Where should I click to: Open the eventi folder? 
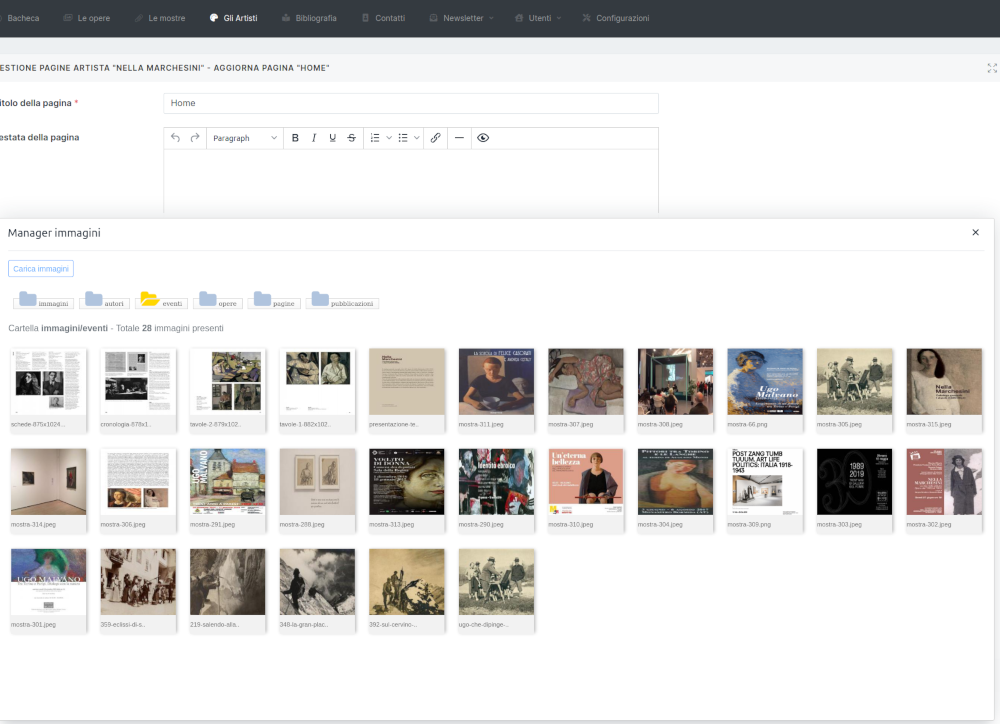coord(161,300)
